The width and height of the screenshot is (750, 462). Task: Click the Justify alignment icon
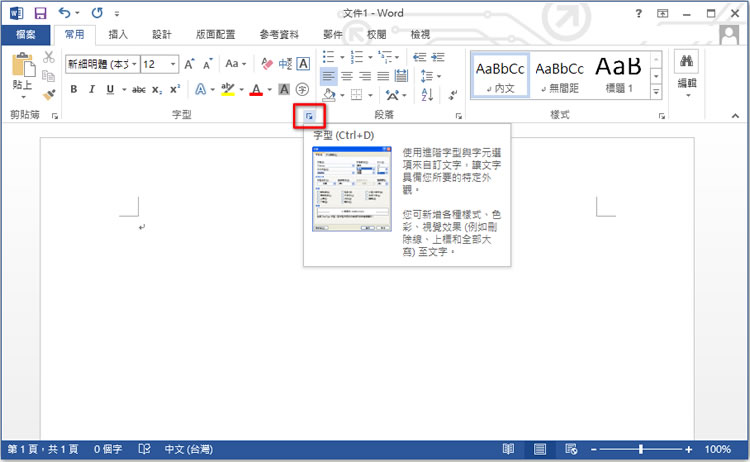(x=383, y=76)
